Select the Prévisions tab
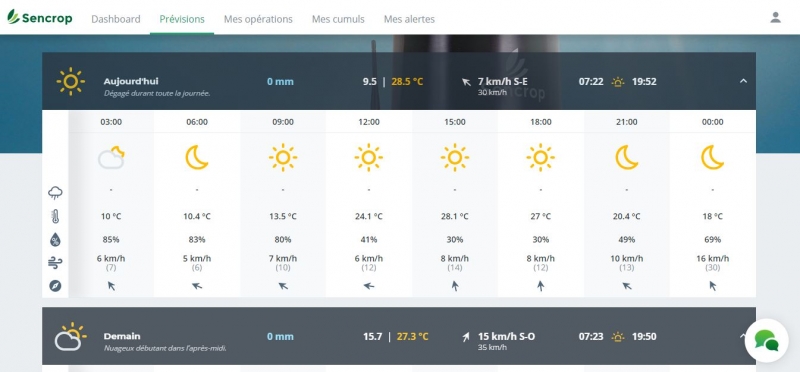Image resolution: width=800 pixels, height=372 pixels. 182,19
